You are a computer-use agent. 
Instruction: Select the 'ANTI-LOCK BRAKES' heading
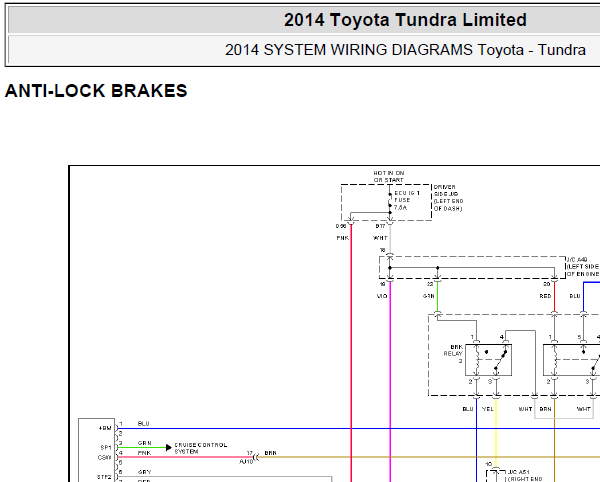tap(96, 91)
